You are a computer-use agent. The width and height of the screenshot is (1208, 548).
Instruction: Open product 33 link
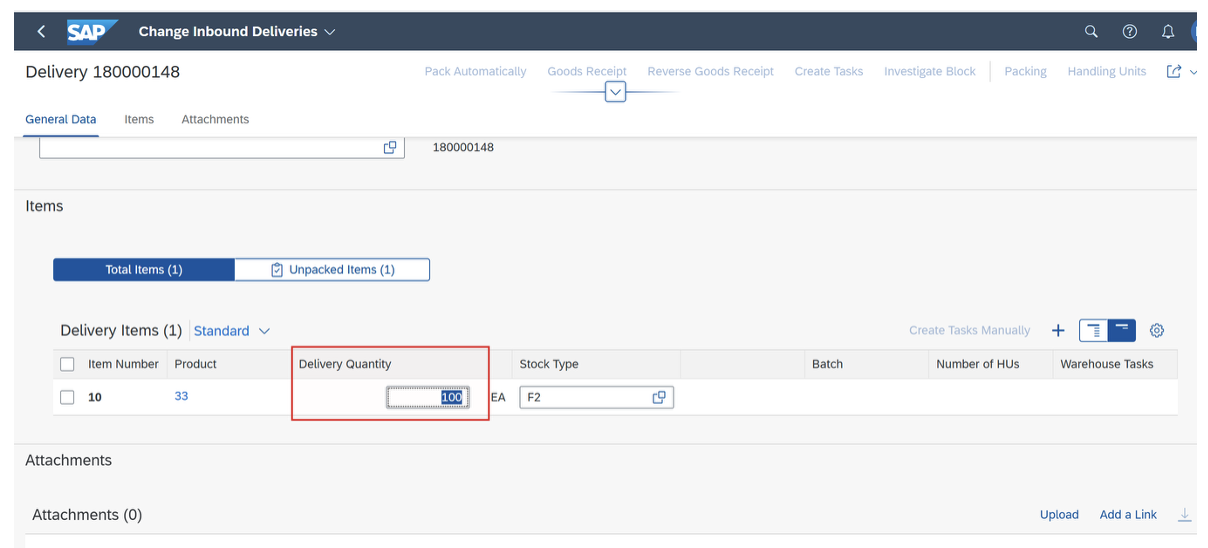click(181, 396)
